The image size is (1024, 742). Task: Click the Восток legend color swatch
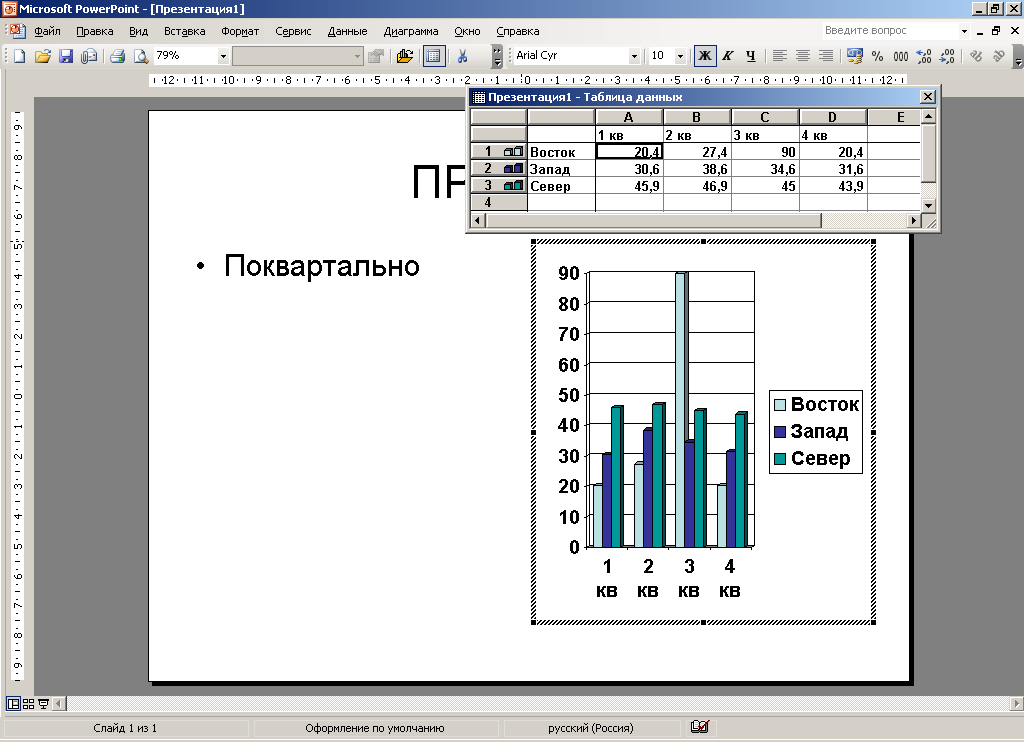[779, 405]
